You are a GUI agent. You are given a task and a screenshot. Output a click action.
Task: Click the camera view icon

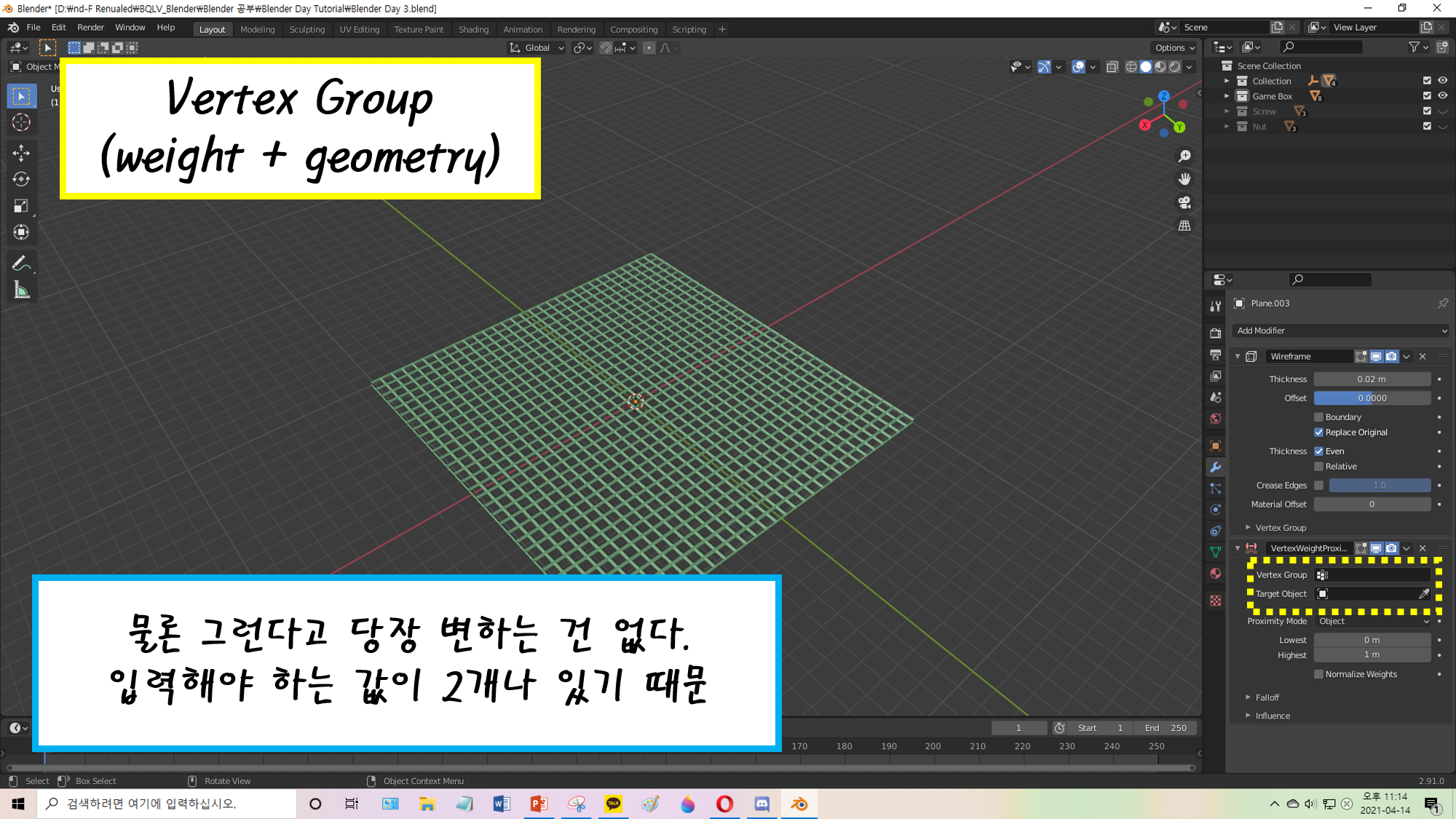pyautogui.click(x=1184, y=202)
